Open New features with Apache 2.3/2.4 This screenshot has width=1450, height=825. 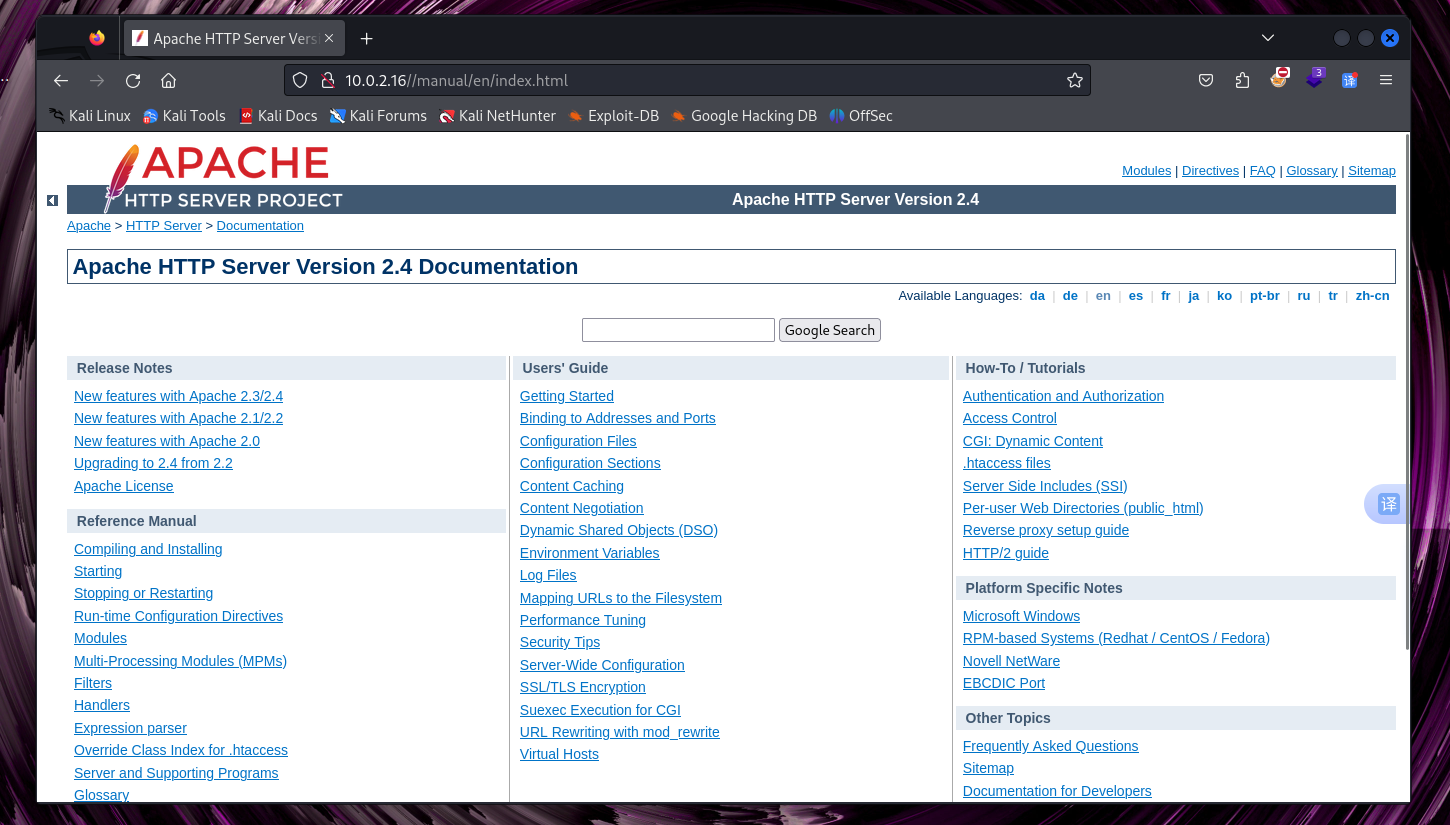point(178,396)
